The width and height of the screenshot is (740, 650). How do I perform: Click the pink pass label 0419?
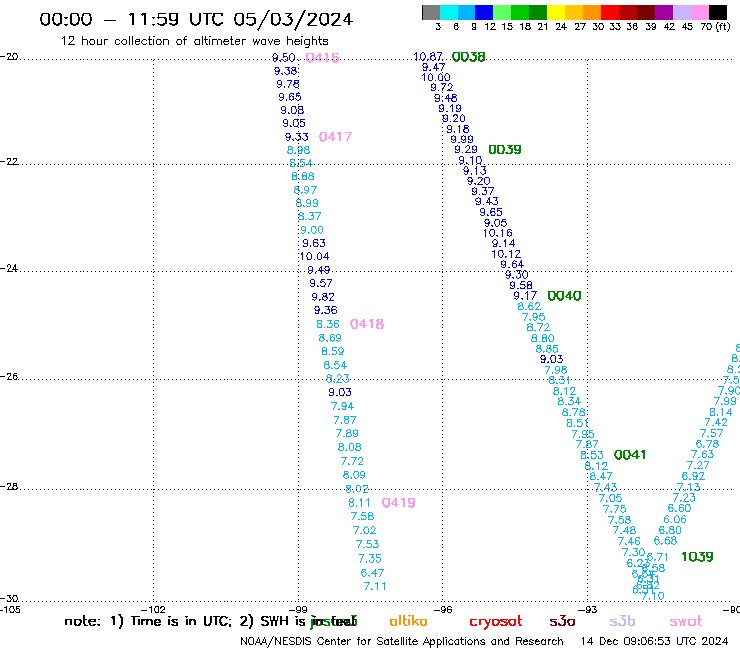399,503
